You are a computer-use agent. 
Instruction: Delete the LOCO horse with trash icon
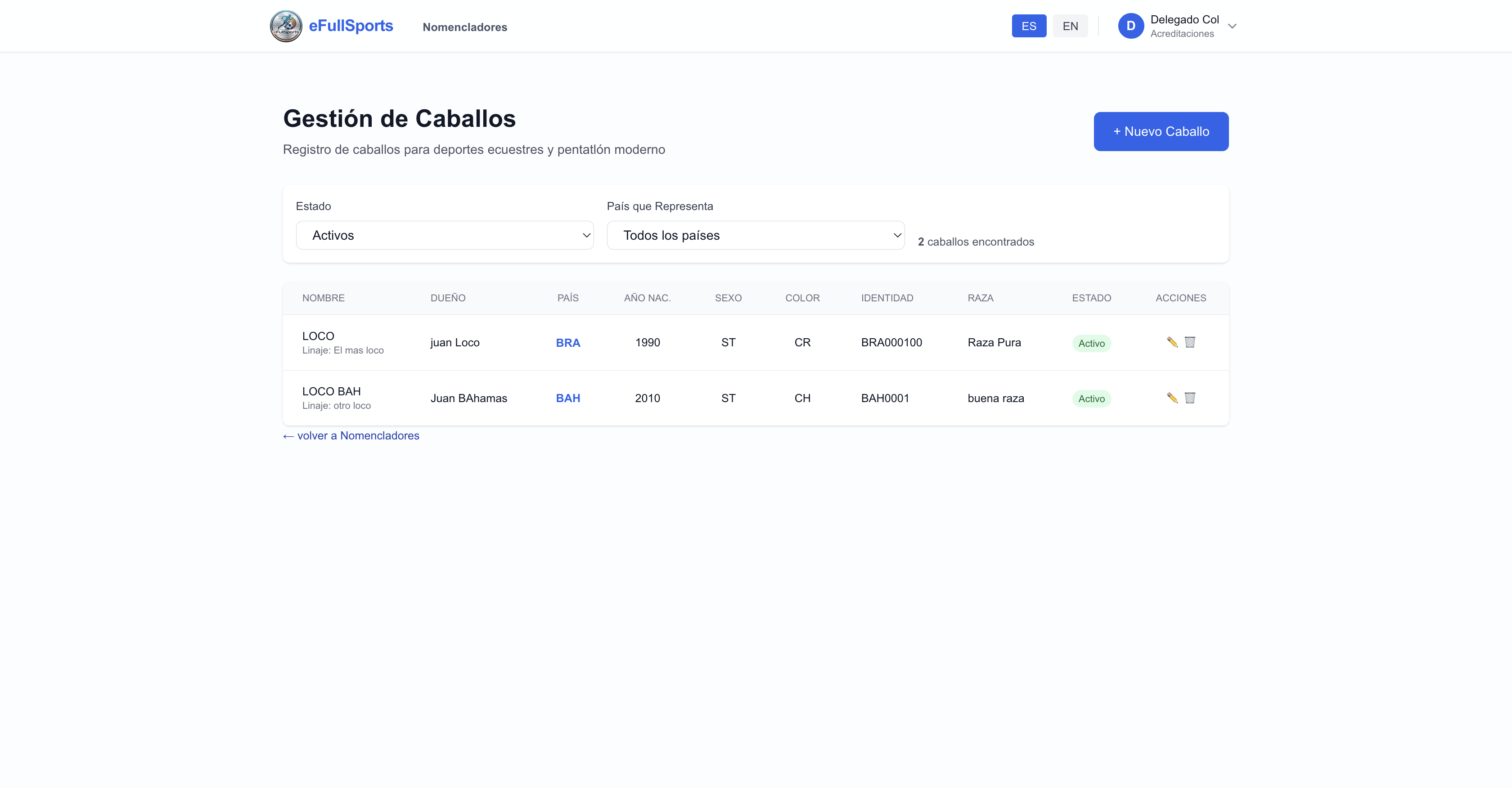tap(1190, 342)
